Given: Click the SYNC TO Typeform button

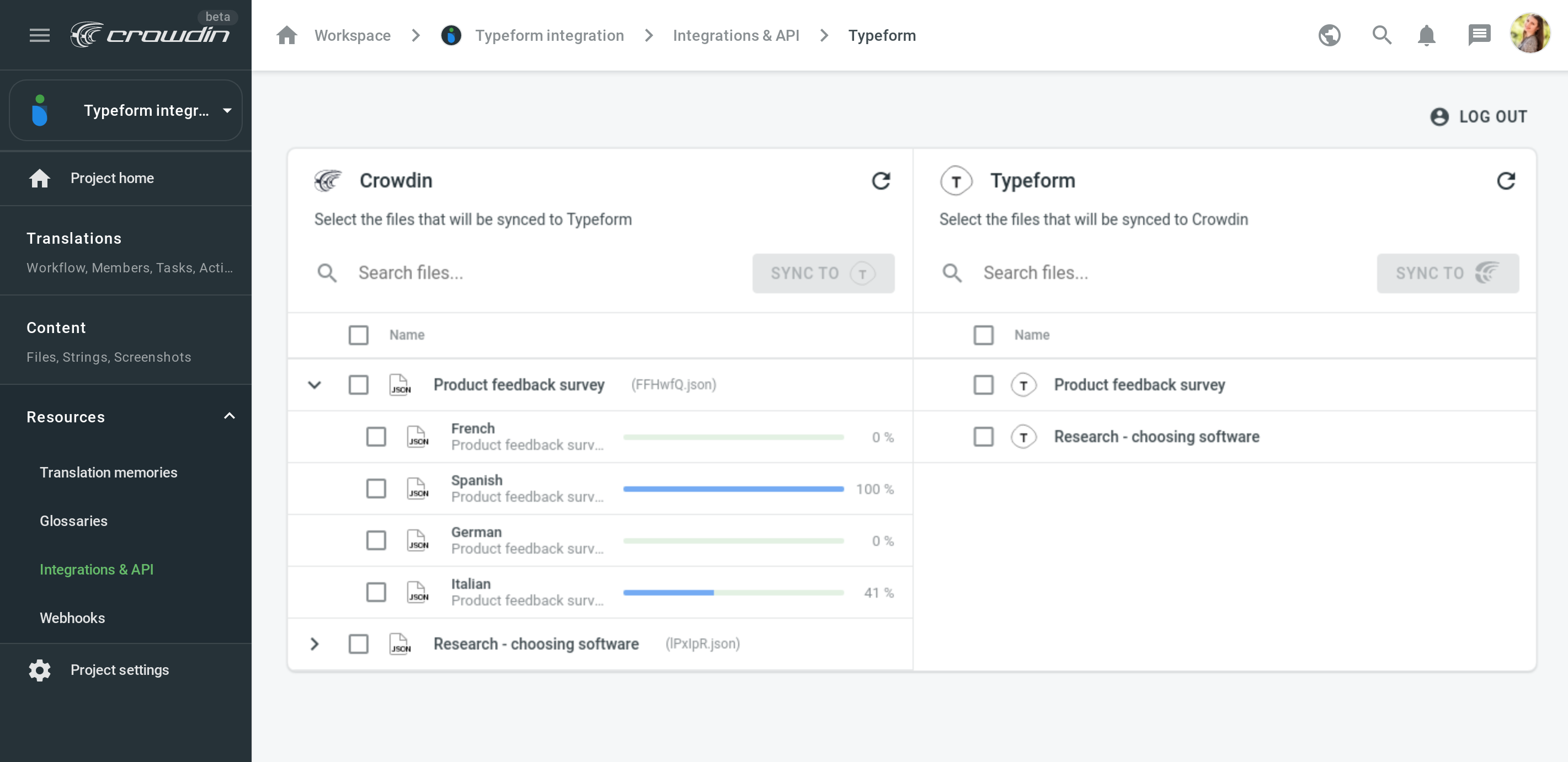Looking at the screenshot, I should [824, 273].
